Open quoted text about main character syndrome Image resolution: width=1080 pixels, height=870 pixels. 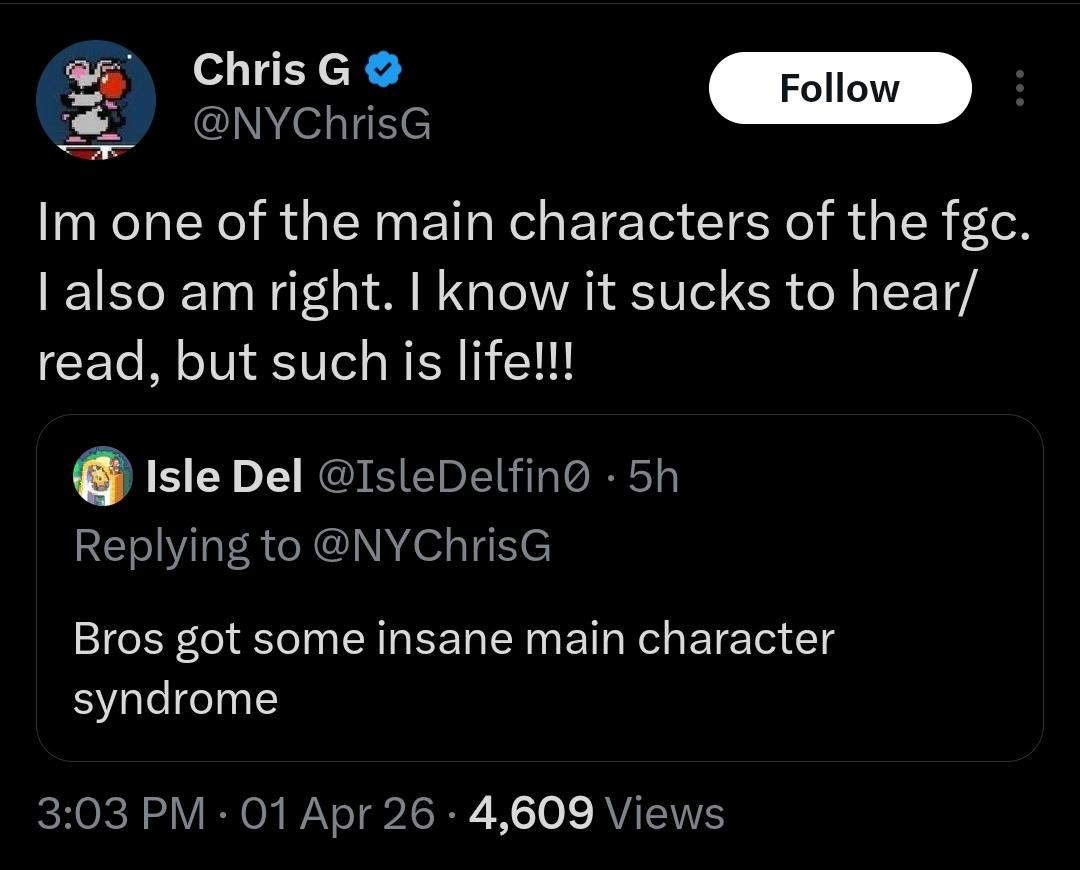[453, 668]
